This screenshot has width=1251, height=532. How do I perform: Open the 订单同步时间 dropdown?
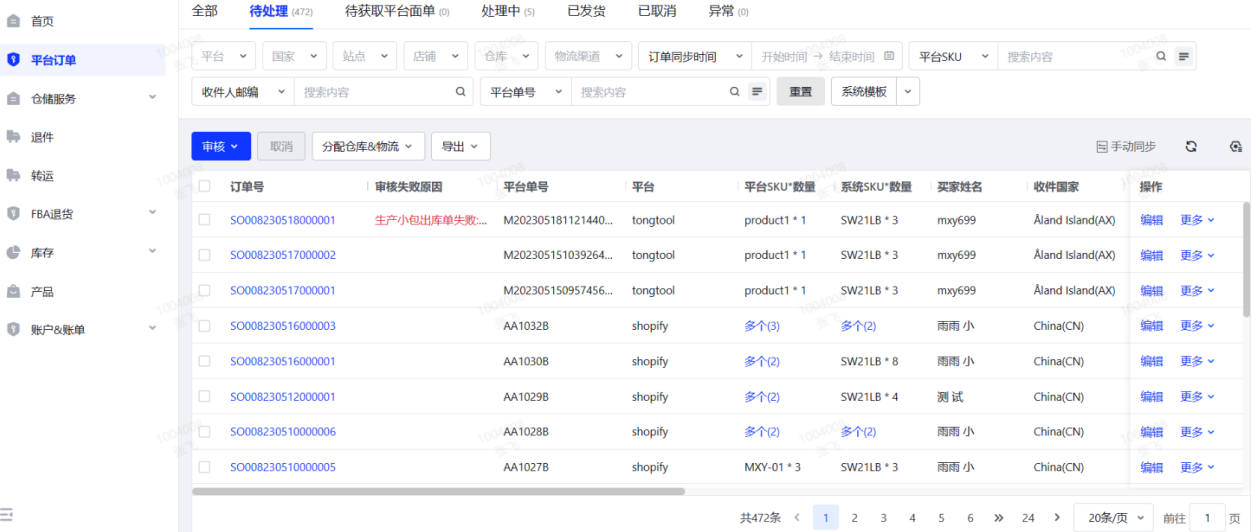pos(695,56)
